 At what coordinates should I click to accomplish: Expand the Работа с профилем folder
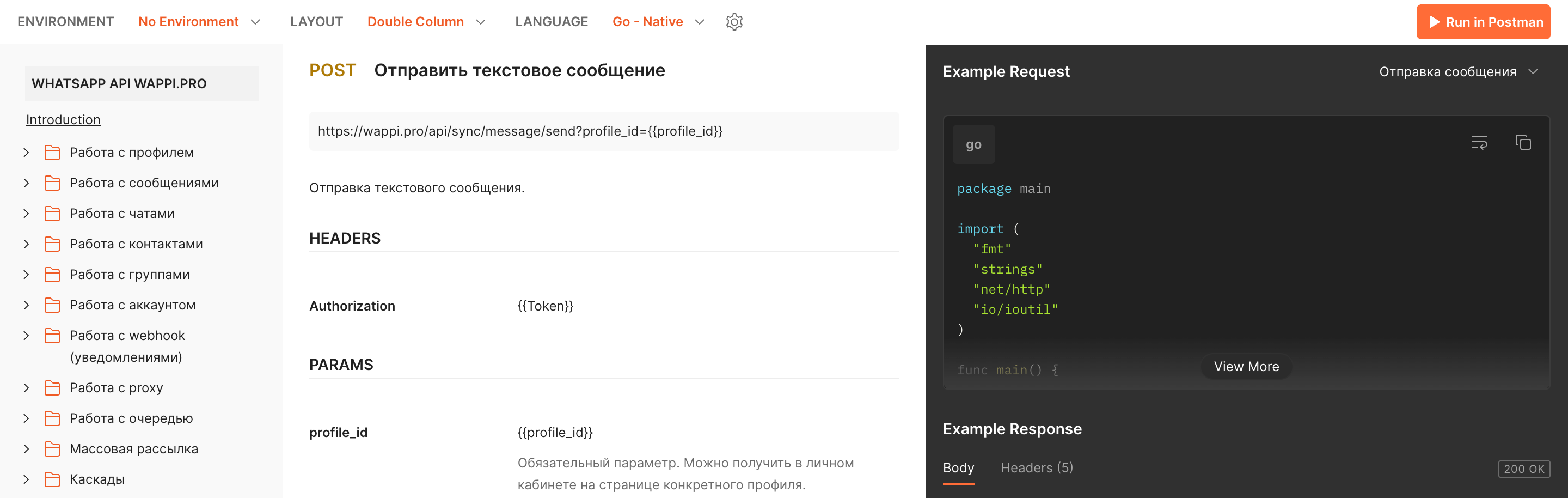(26, 152)
